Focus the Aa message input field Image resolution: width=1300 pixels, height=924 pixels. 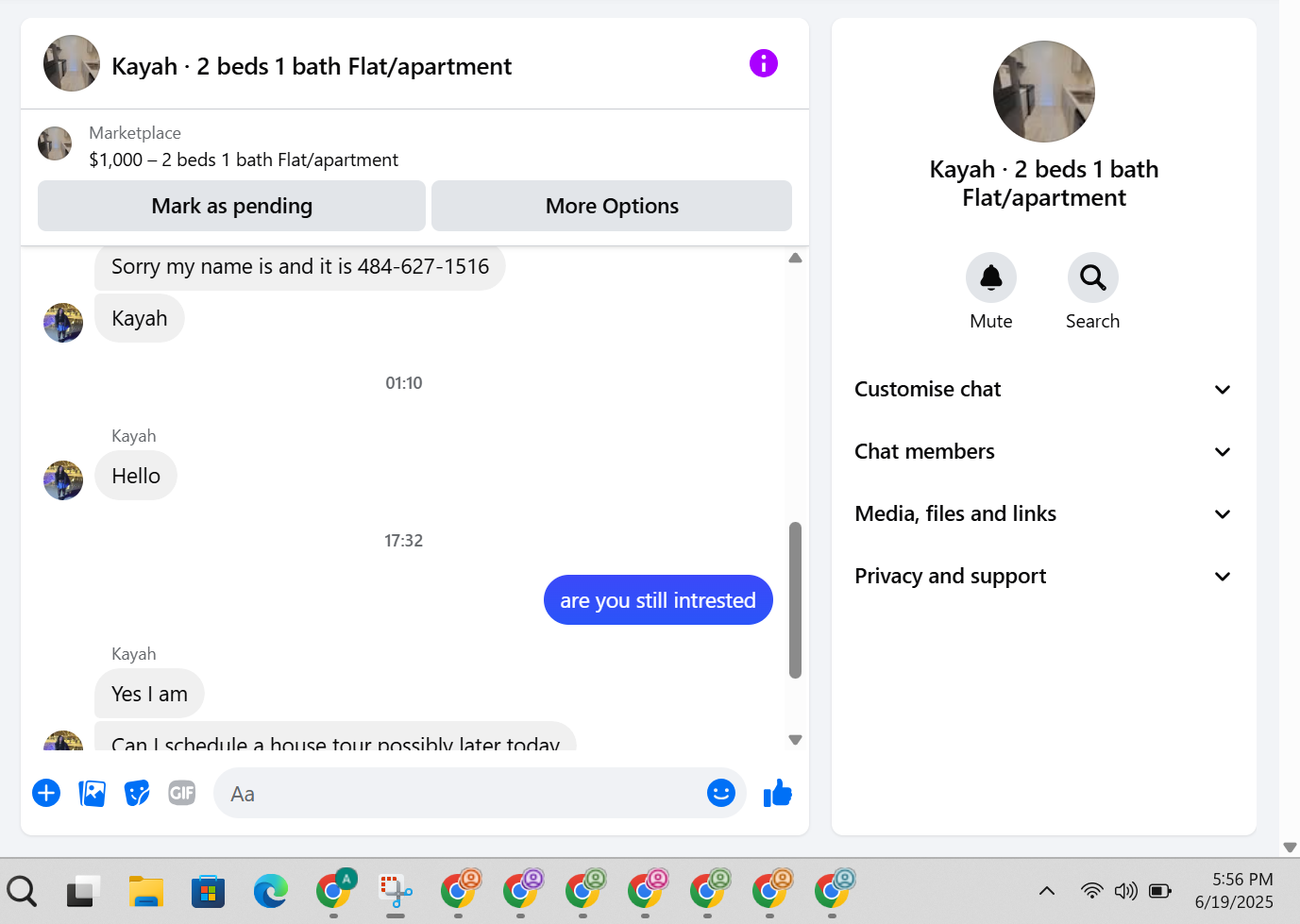[x=463, y=793]
